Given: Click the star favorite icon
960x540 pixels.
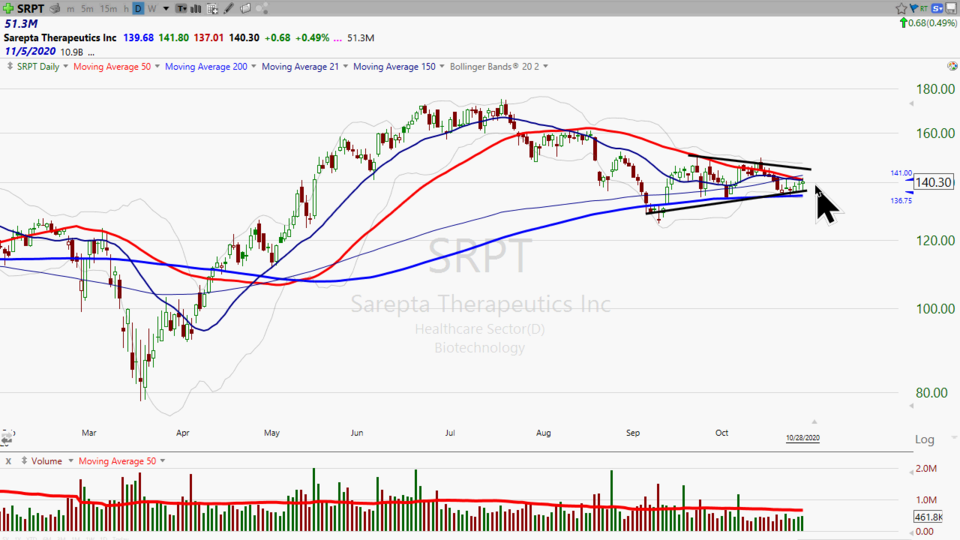Looking at the screenshot, I should point(901,8).
